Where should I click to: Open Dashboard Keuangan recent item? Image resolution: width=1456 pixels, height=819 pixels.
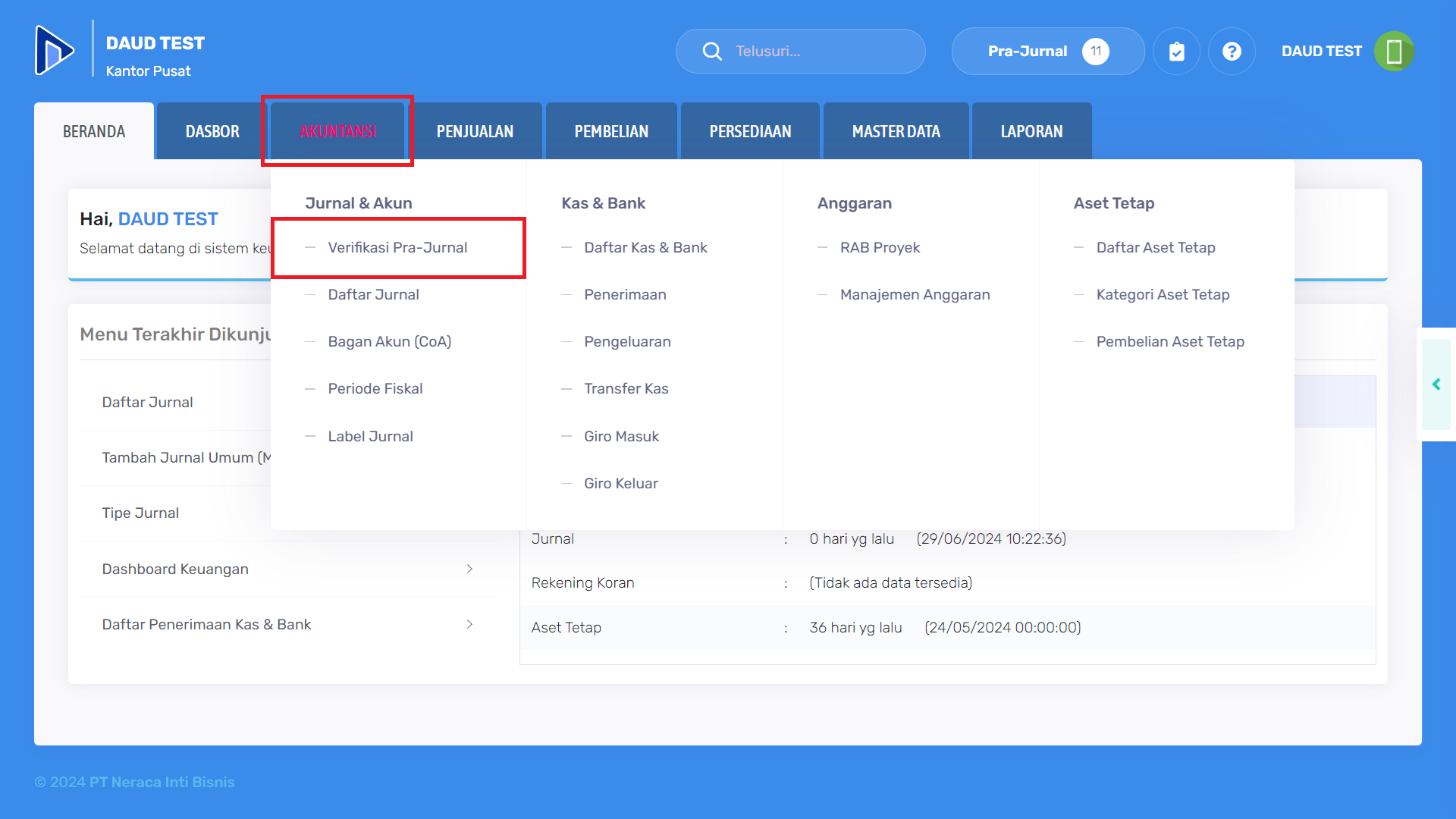click(288, 569)
